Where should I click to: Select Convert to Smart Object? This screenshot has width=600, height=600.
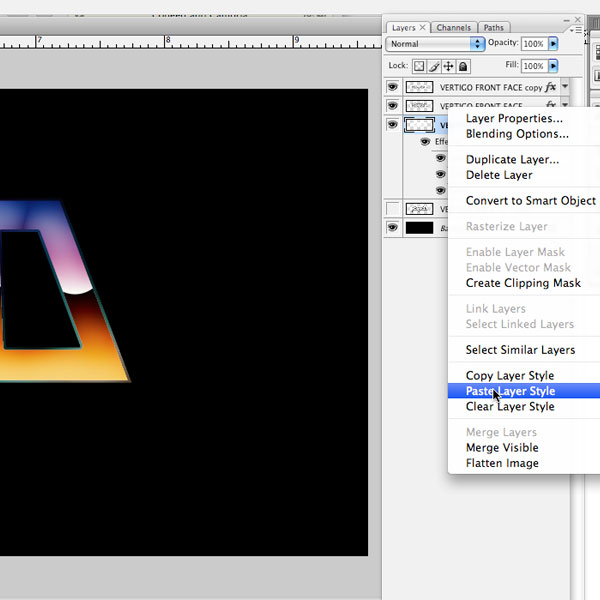pos(530,201)
